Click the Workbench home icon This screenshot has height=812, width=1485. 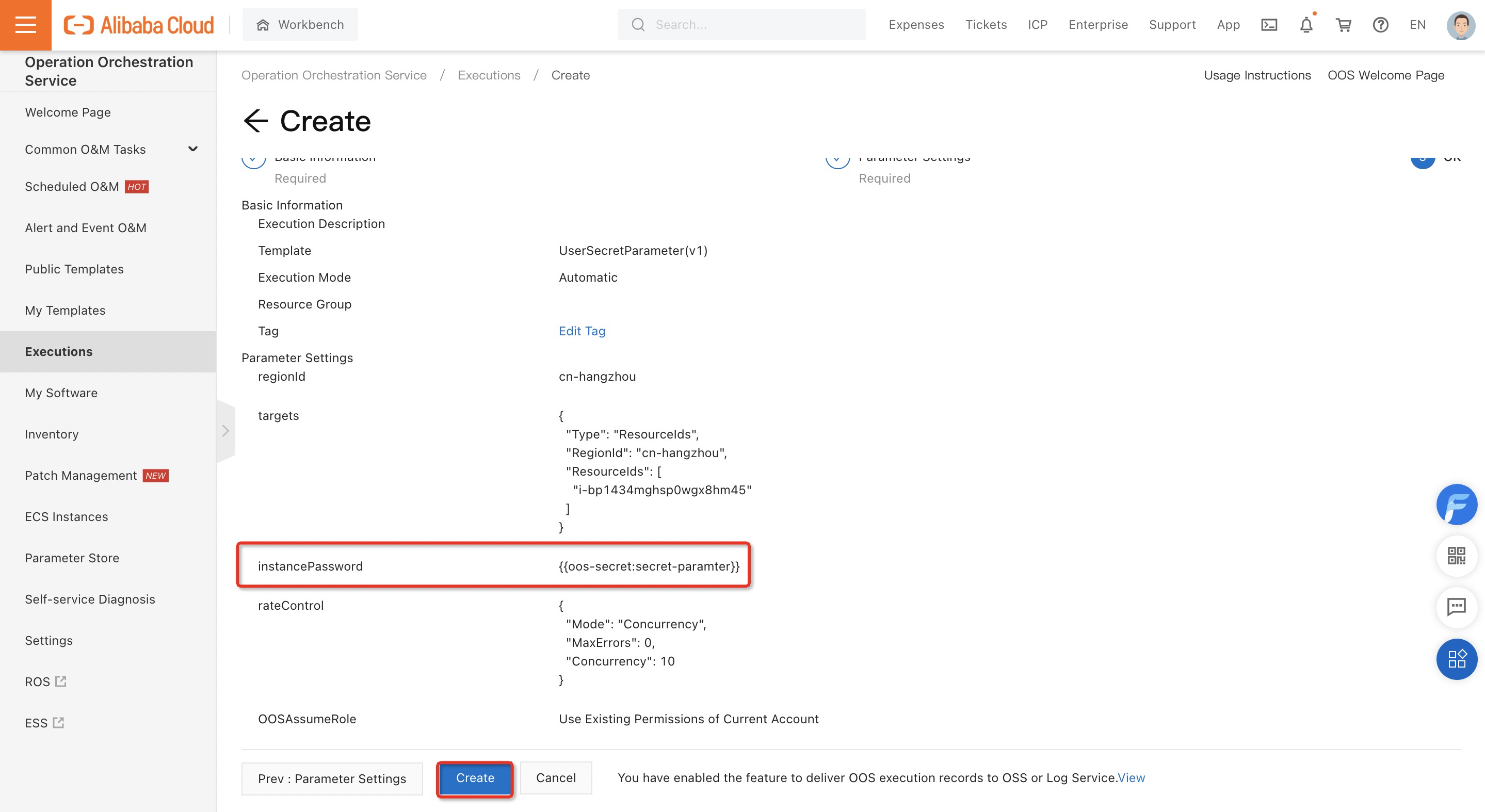pos(263,25)
